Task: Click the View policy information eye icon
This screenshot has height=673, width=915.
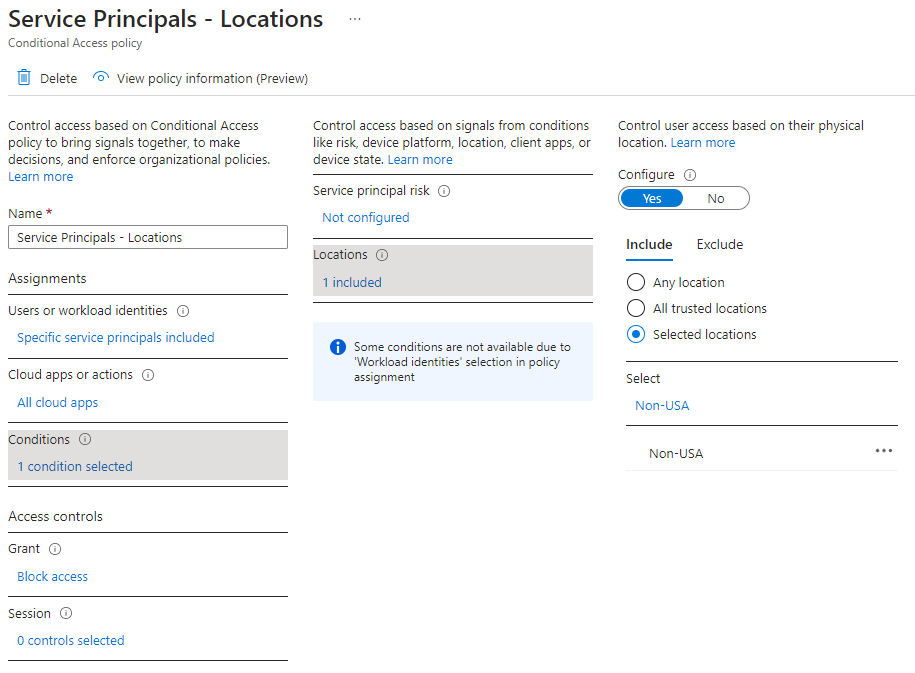Action: coord(100,78)
